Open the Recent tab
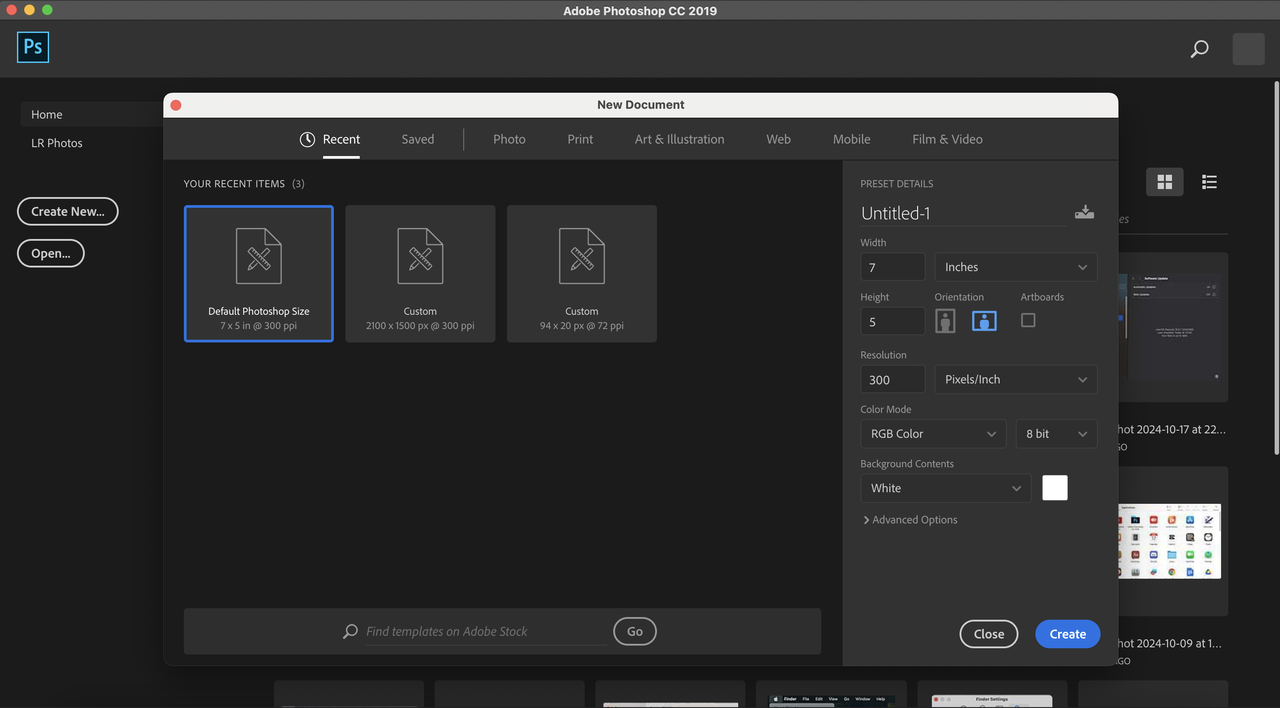The image size is (1280, 708). pos(341,139)
